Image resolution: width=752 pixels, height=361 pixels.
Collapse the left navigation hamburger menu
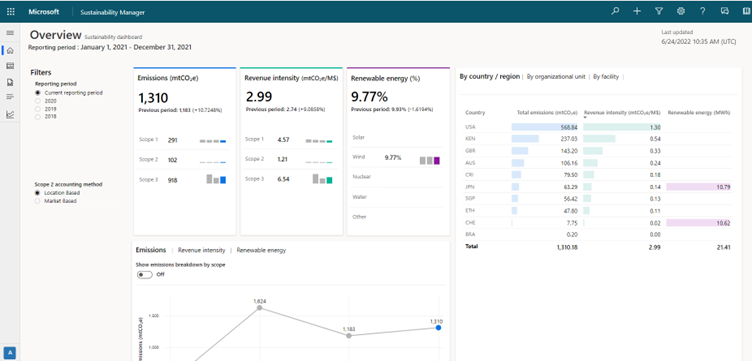click(10, 33)
